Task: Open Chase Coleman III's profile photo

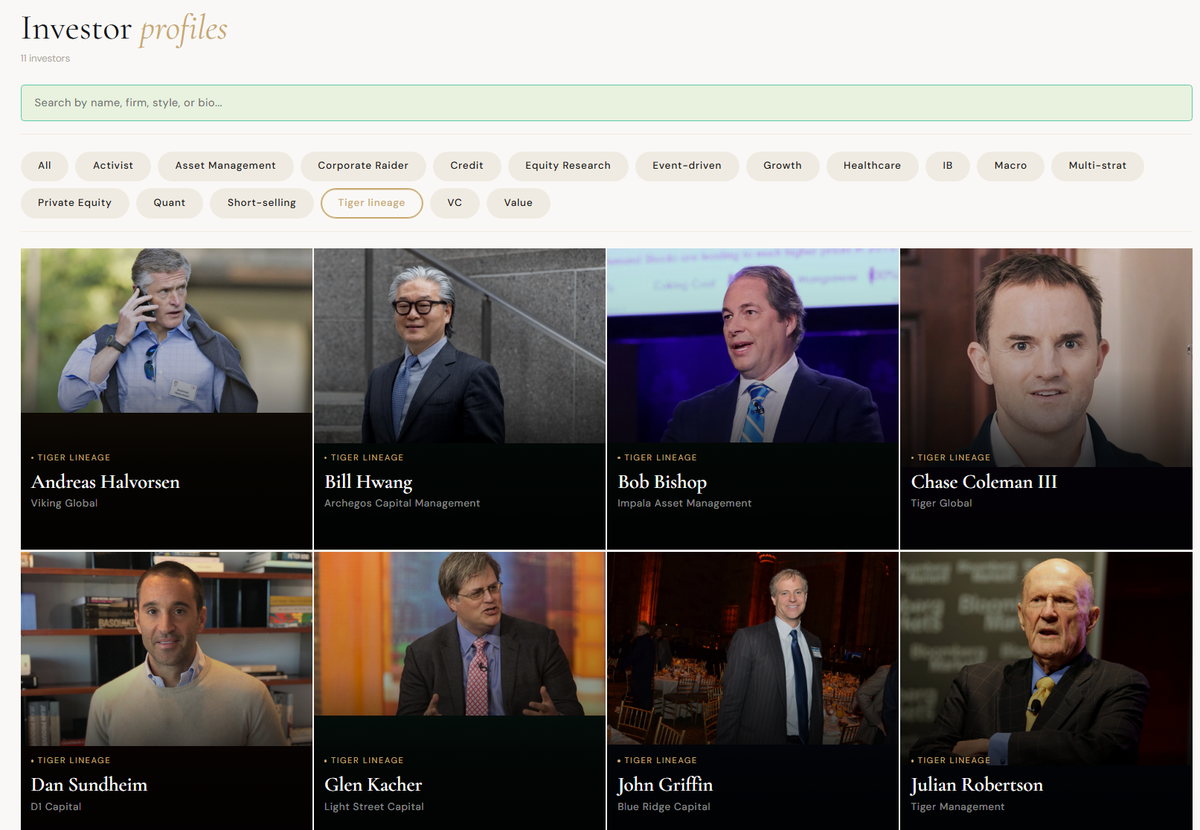Action: (1046, 358)
